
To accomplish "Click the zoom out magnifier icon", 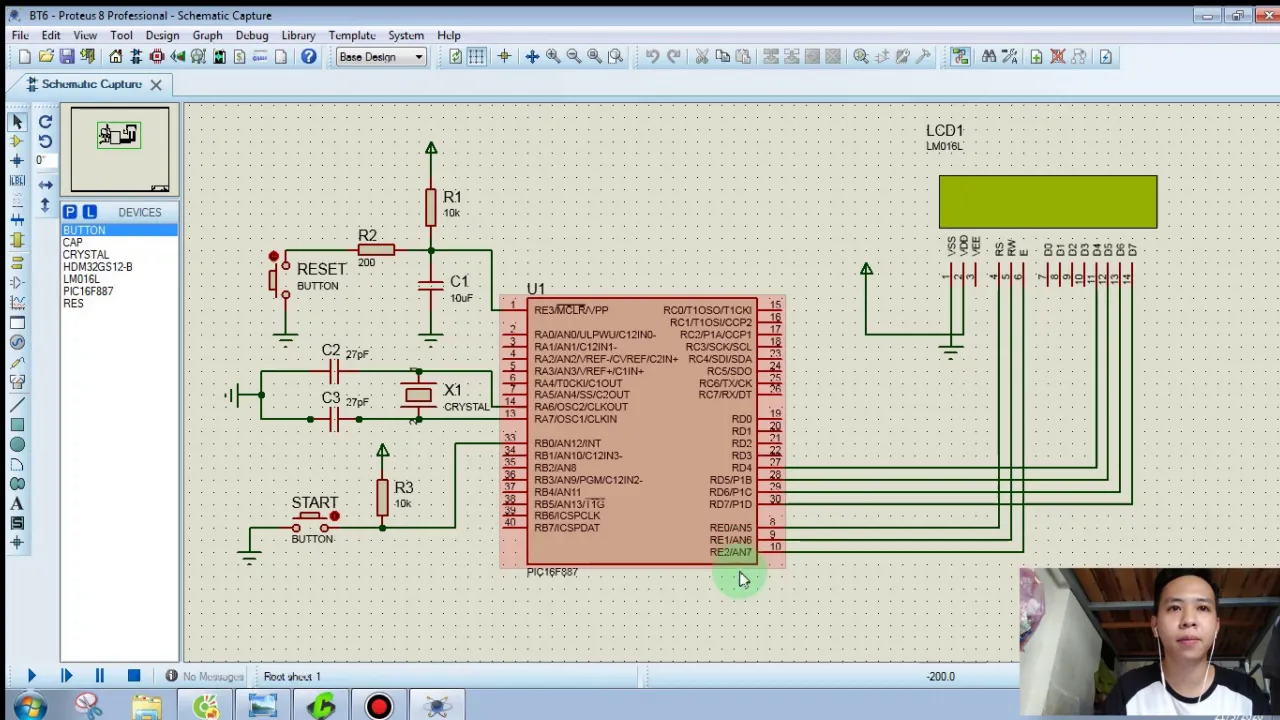I will coord(574,57).
